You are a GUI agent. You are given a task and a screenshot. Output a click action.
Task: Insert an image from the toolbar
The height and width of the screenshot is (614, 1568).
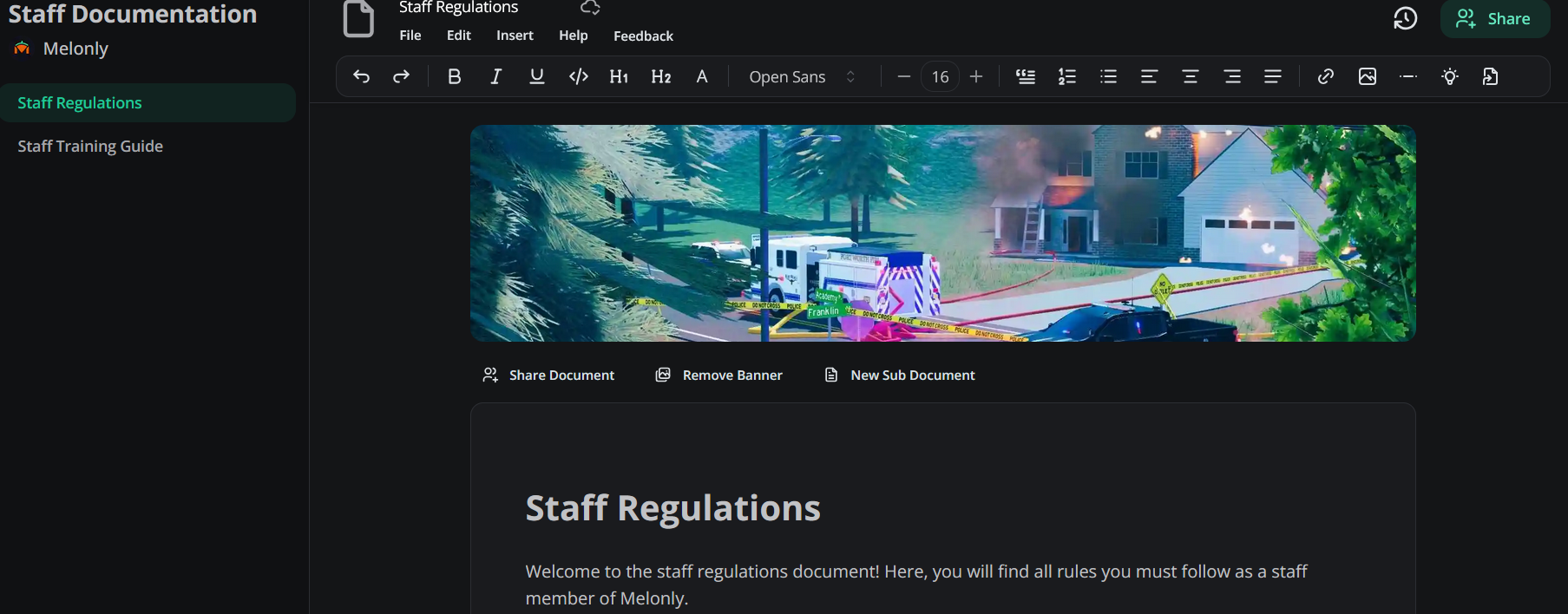coord(1368,77)
